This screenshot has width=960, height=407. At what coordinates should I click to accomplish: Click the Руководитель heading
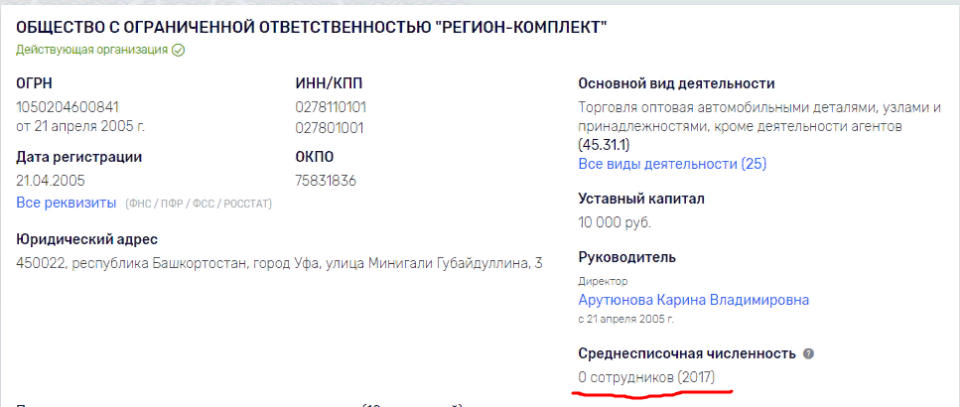[x=627, y=257]
